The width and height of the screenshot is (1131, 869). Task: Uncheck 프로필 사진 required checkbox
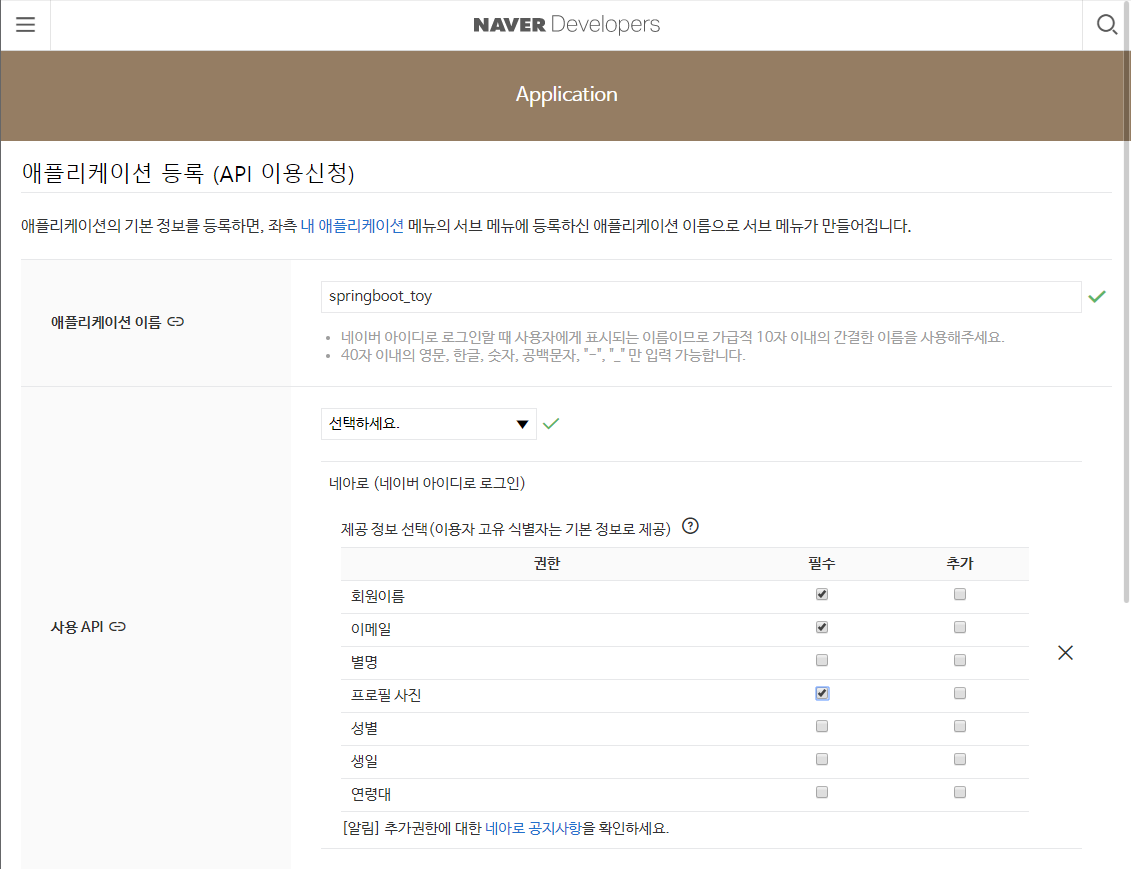tap(822, 693)
